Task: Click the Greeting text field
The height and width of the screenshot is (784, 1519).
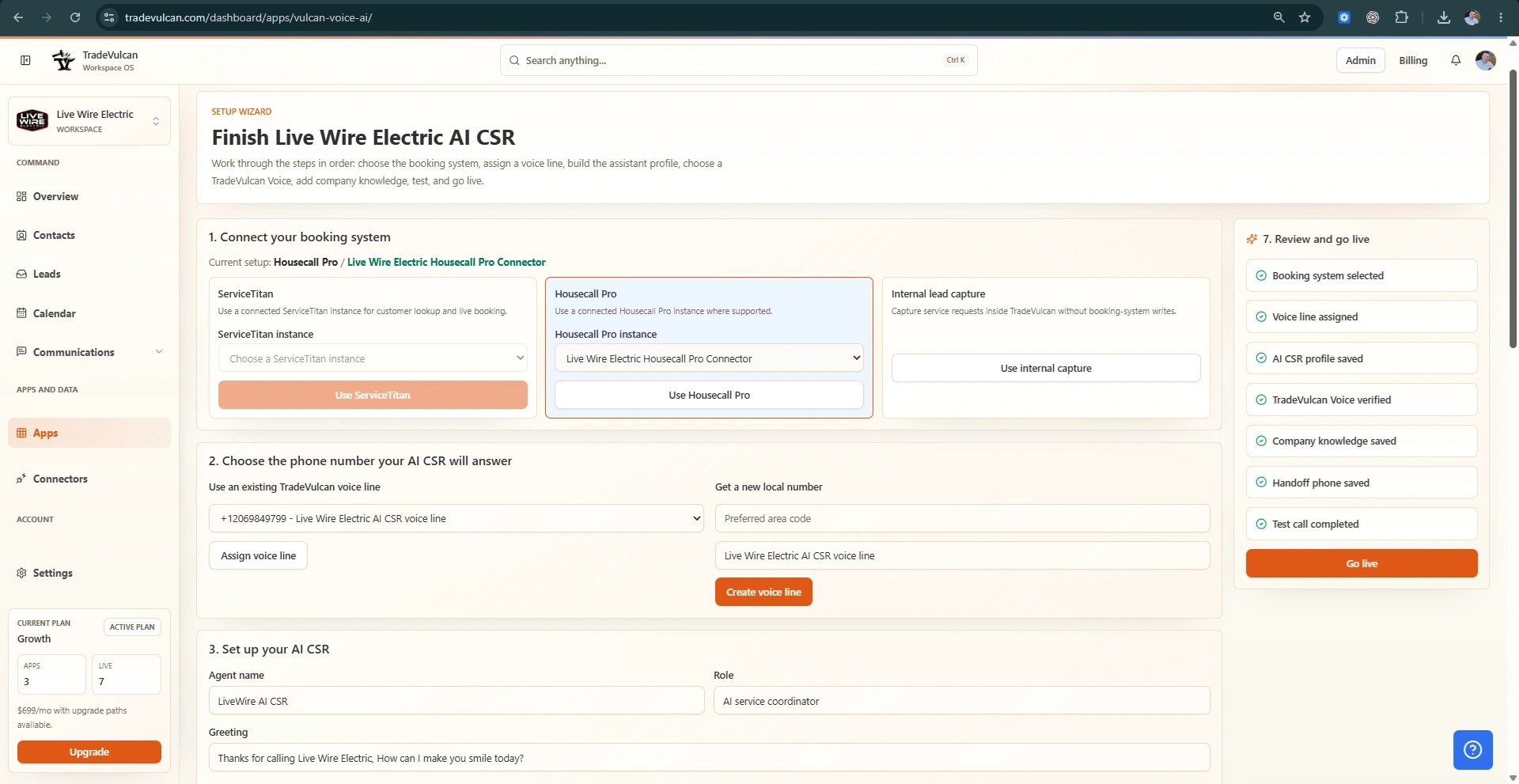Action: pos(710,757)
